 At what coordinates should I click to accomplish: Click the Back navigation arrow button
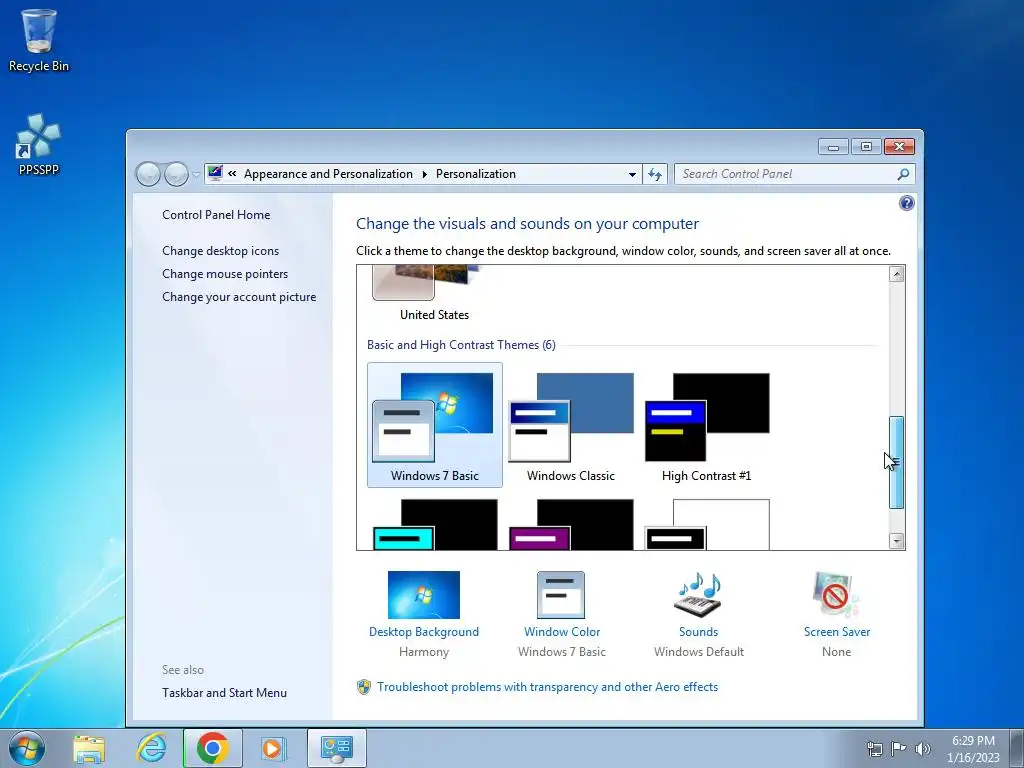click(x=148, y=174)
